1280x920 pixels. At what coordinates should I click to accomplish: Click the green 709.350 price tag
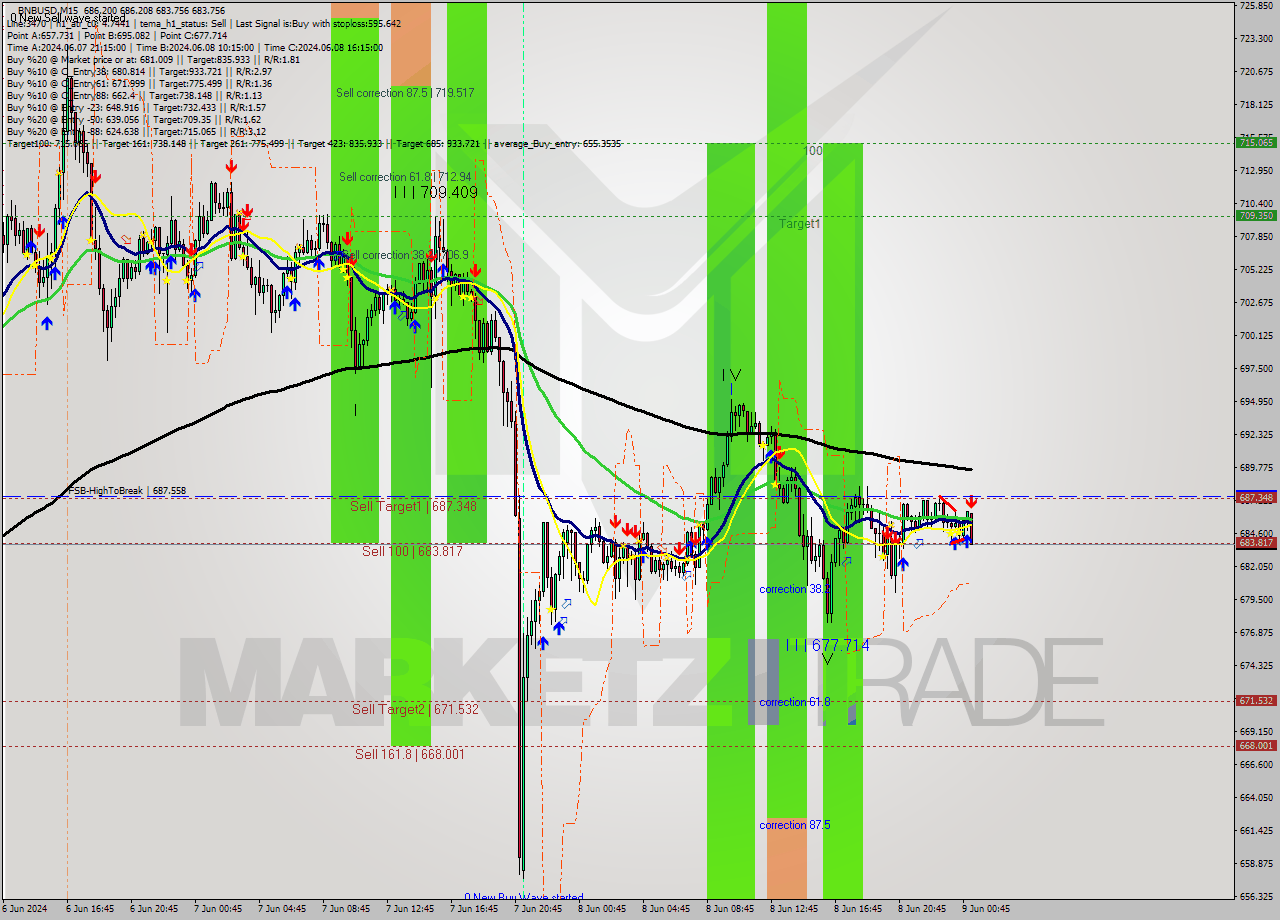pyautogui.click(x=1256, y=215)
